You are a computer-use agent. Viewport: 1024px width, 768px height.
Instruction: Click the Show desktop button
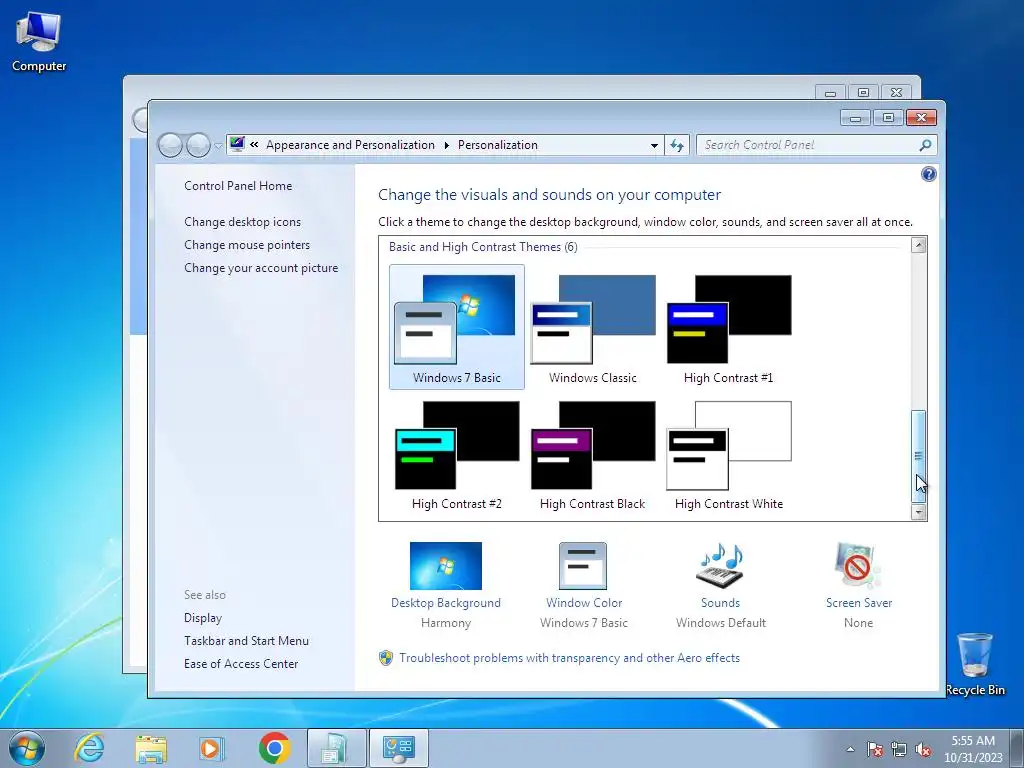(x=1018, y=749)
